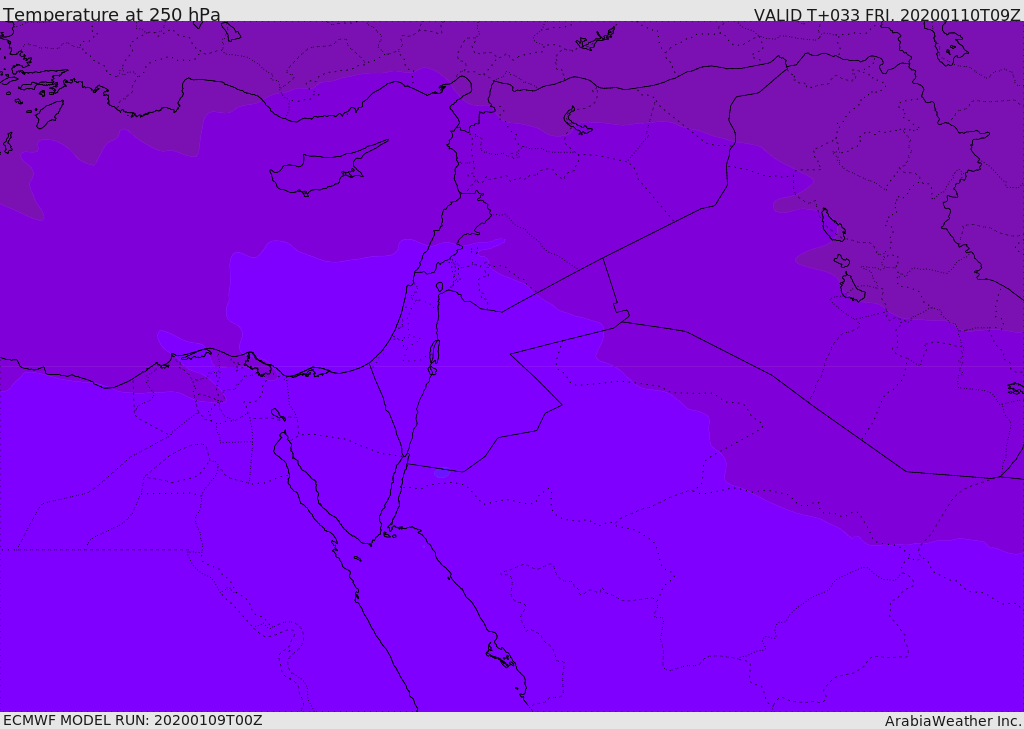Click the ArabiaWeather Inc credit
This screenshot has width=1024, height=729.
click(x=952, y=721)
